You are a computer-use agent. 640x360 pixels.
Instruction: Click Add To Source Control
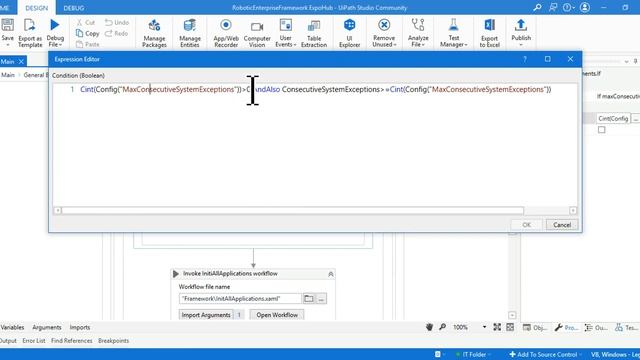tap(543, 354)
